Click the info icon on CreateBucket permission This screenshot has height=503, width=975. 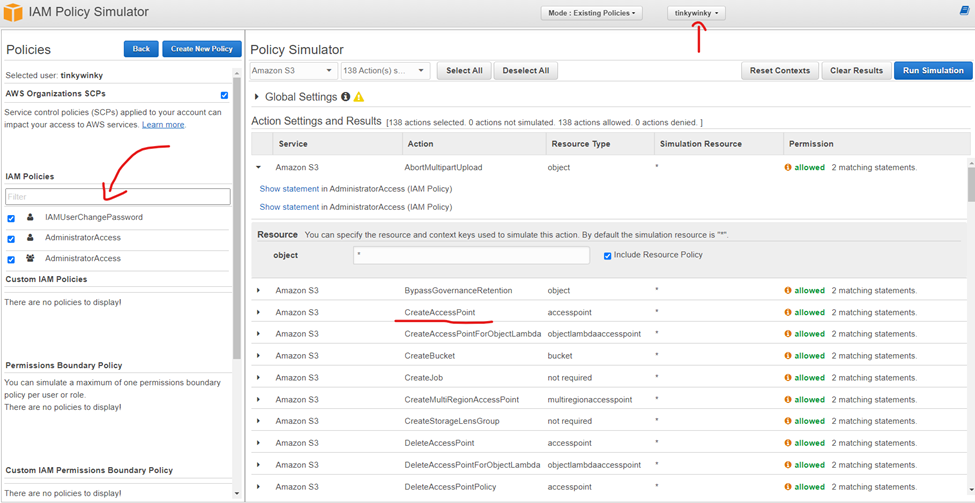tap(788, 356)
